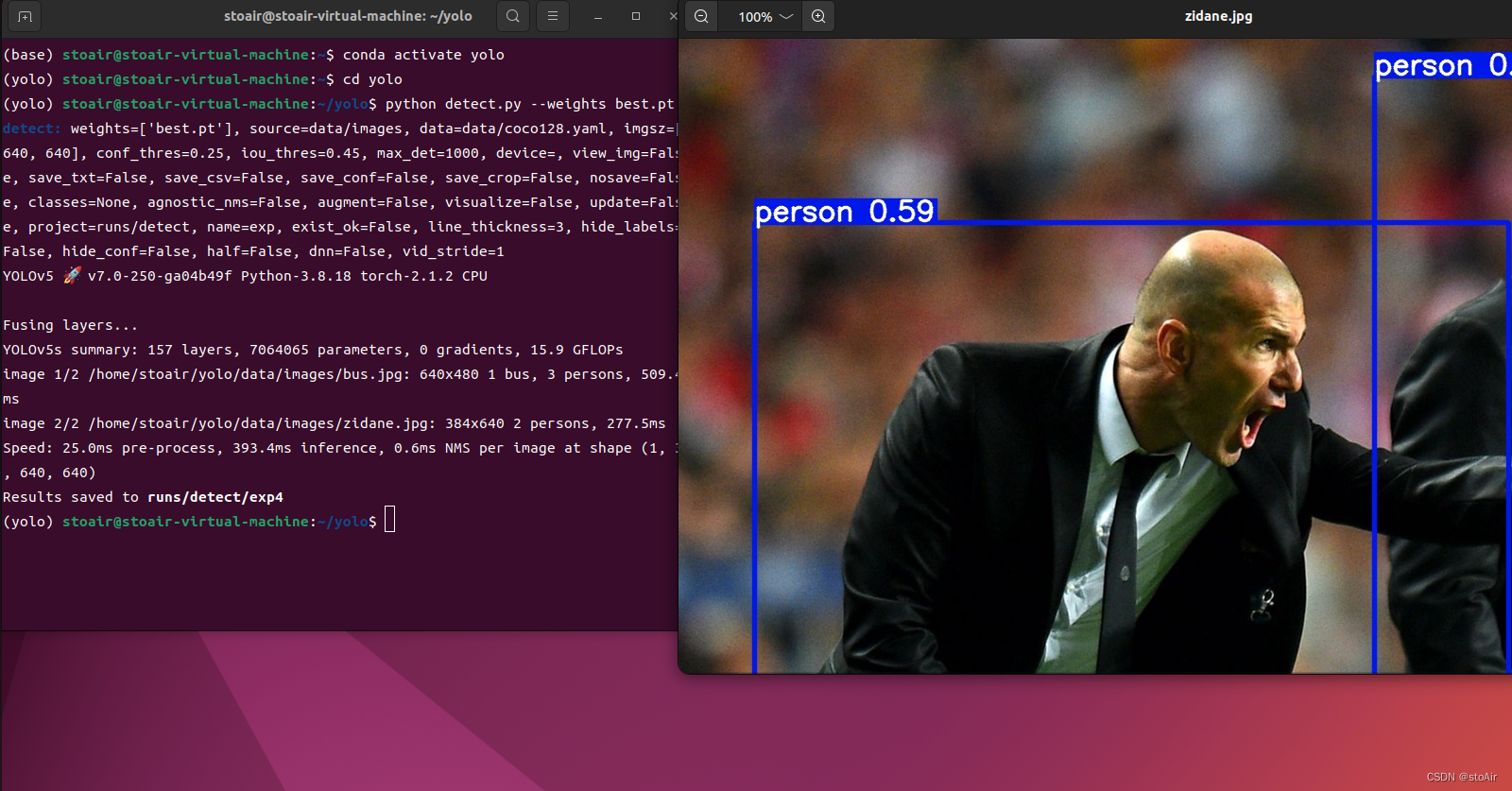Image resolution: width=1512 pixels, height=791 pixels.
Task: Click the 'person 0.59' detection label
Action: [x=845, y=212]
